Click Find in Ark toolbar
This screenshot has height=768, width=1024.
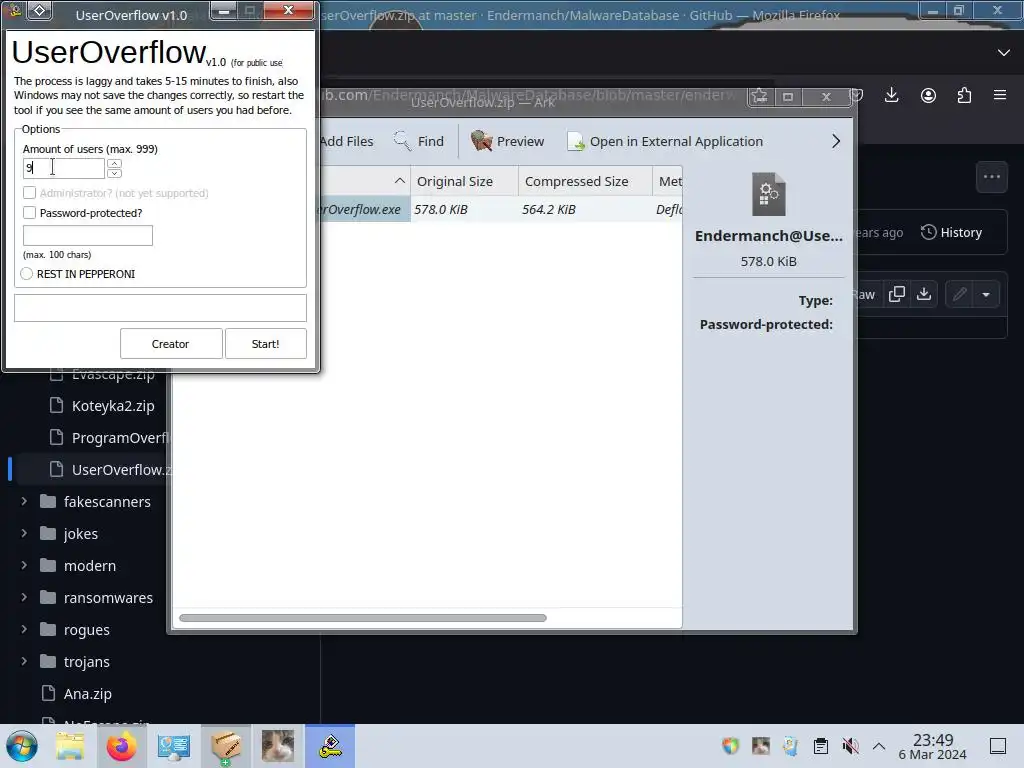pyautogui.click(x=419, y=141)
